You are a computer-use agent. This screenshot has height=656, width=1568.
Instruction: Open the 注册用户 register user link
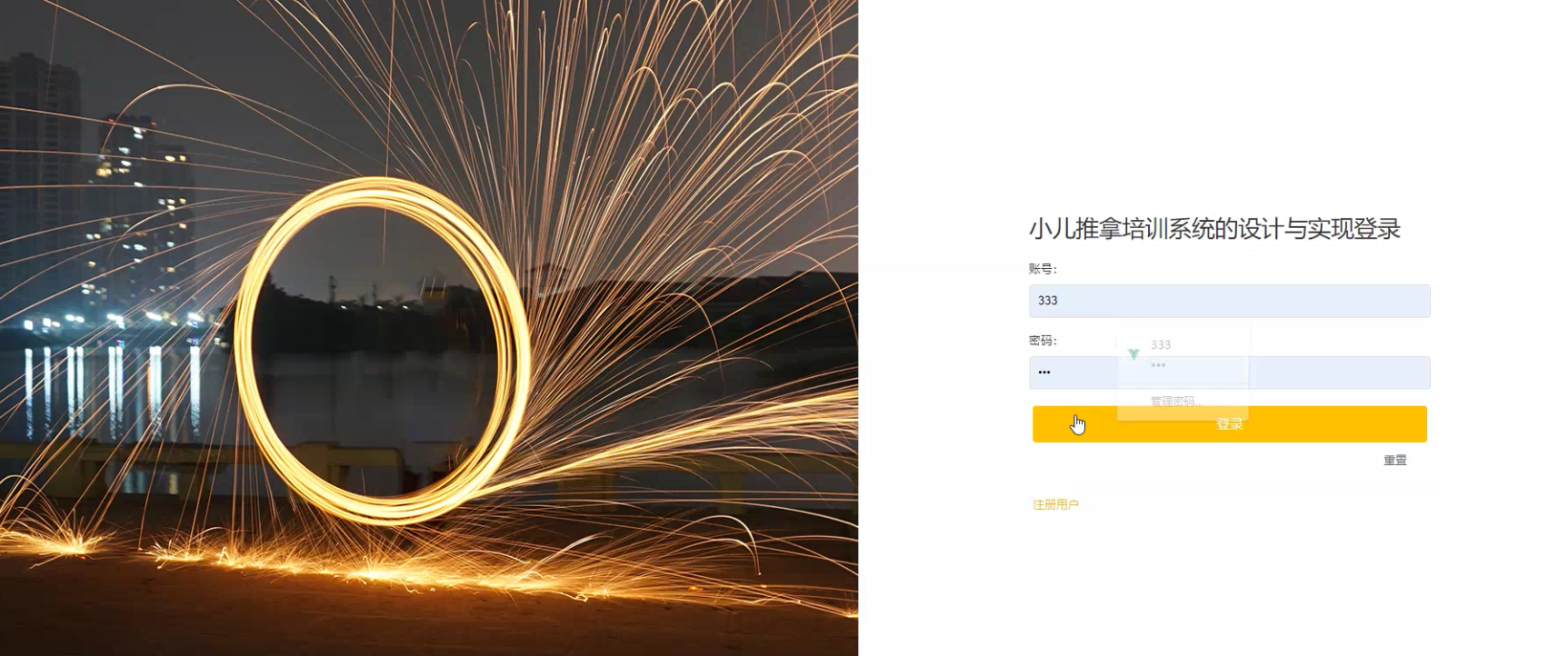(x=1055, y=504)
